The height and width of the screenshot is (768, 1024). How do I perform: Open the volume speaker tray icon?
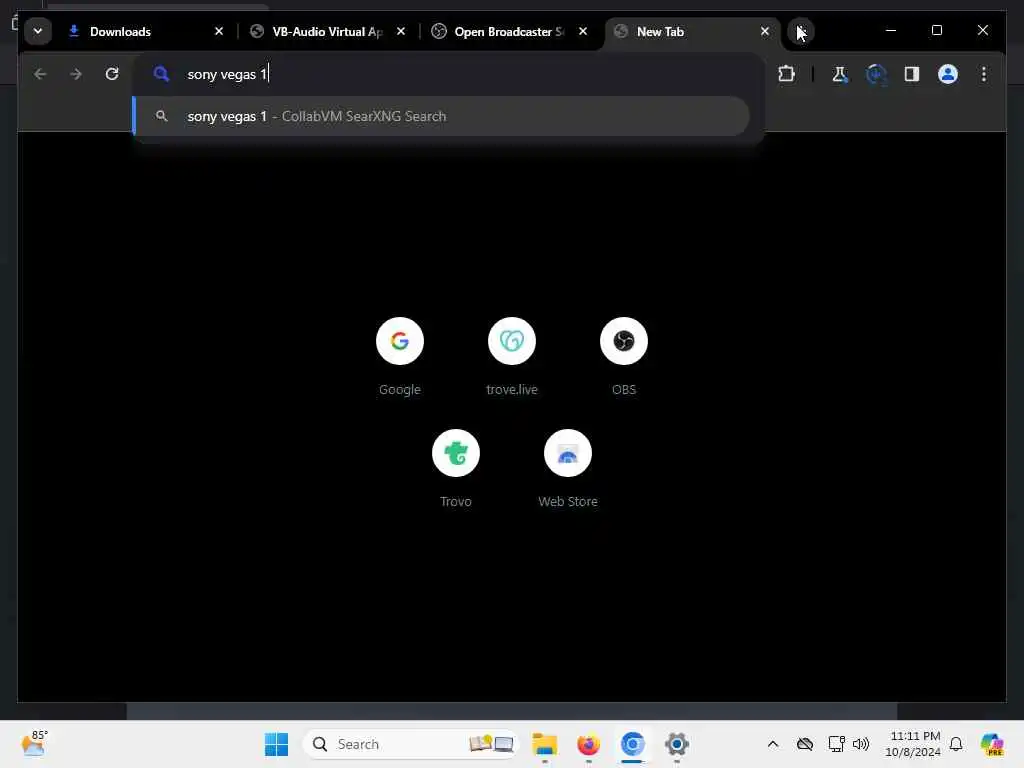(861, 744)
